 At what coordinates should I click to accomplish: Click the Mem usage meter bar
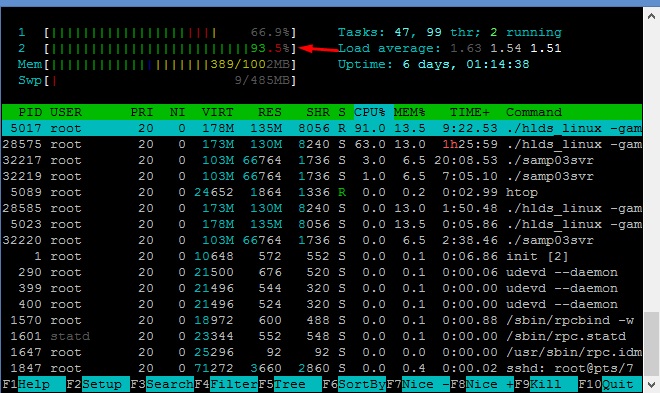click(170, 64)
